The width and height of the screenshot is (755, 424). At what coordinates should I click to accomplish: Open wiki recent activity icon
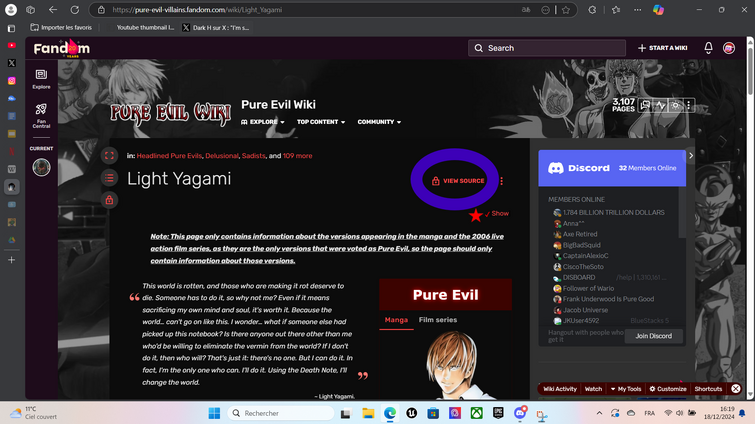click(x=661, y=104)
